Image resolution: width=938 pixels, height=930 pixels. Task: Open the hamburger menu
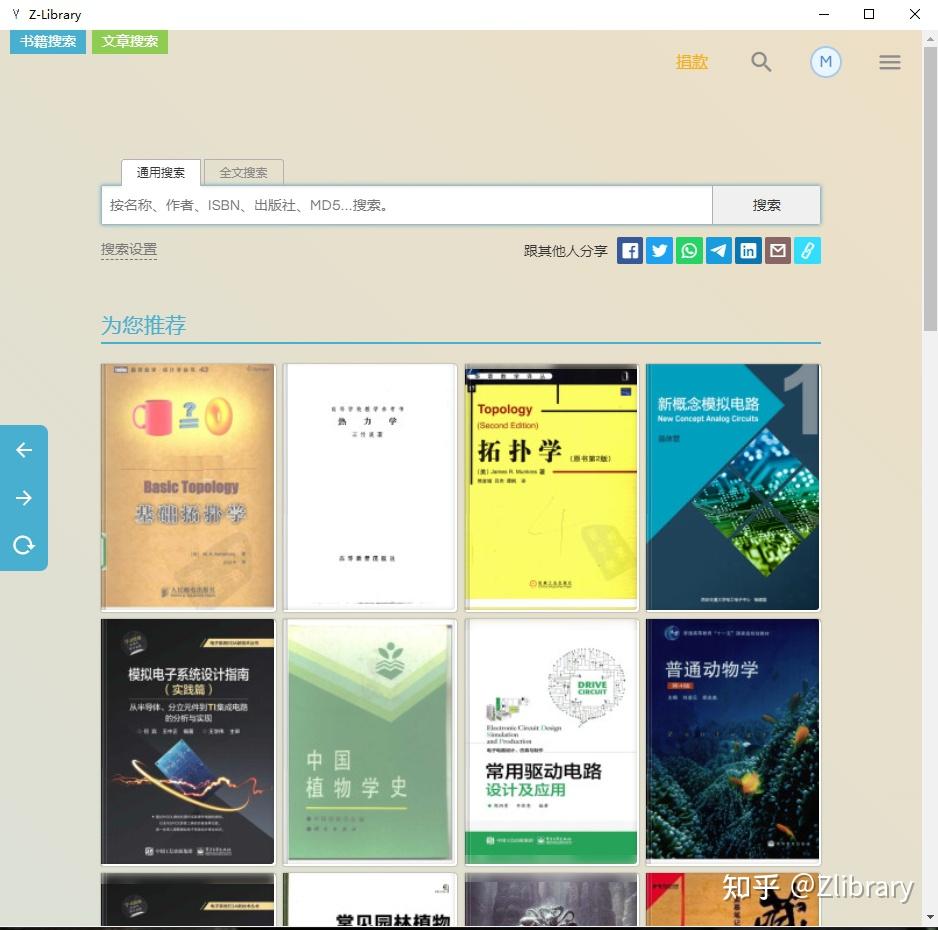(x=889, y=61)
